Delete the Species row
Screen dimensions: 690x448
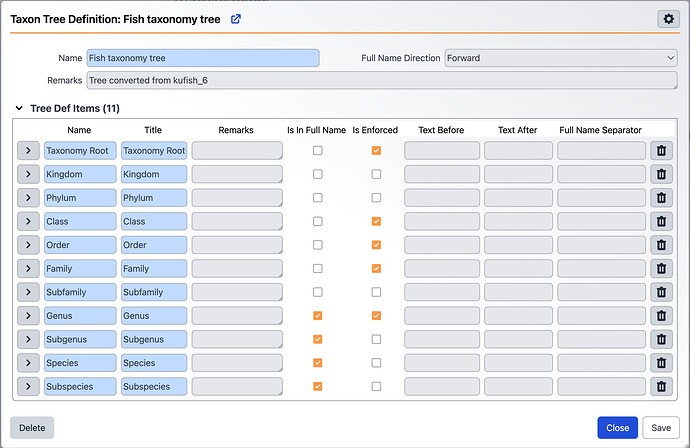[x=661, y=363]
